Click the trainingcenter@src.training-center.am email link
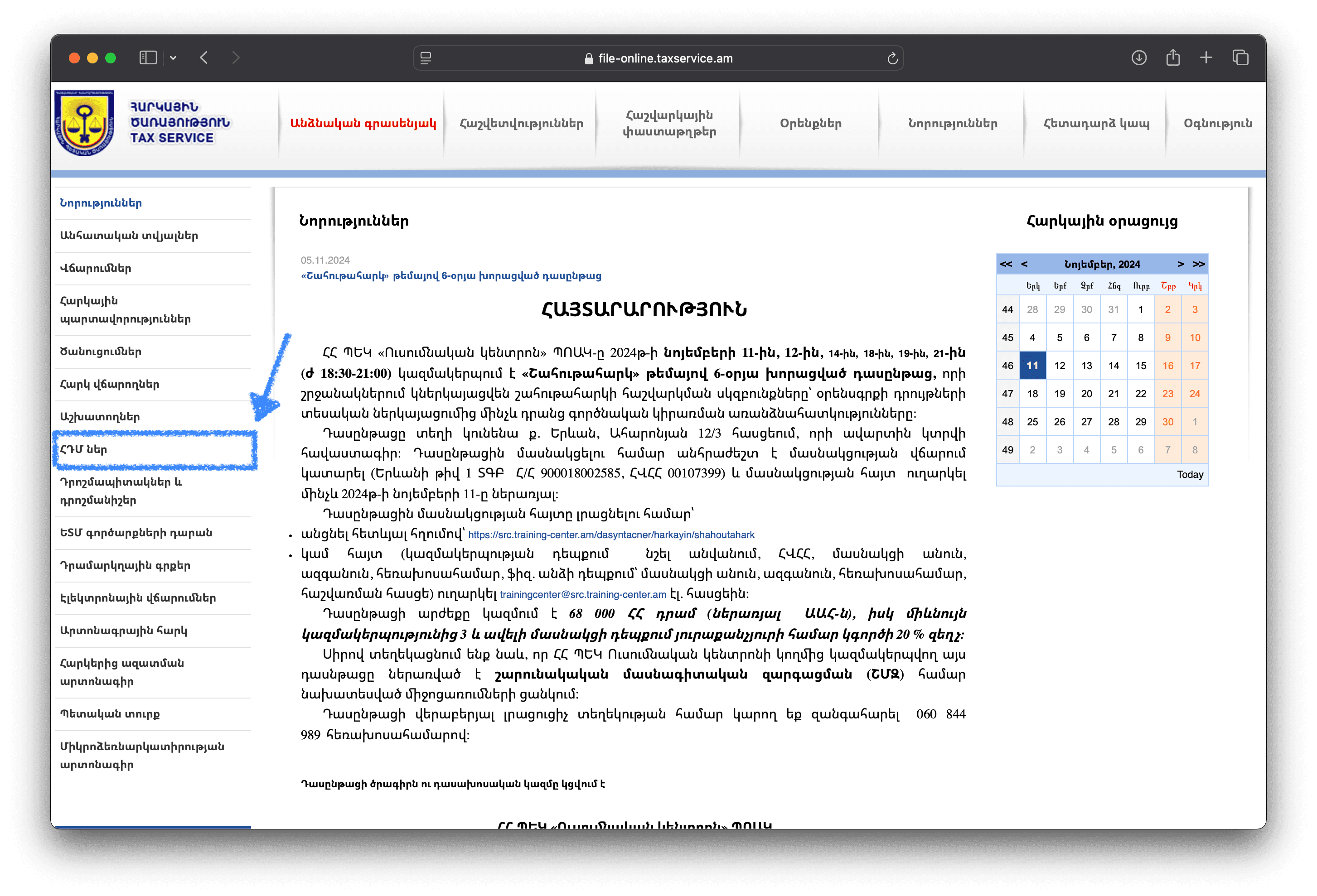This screenshot has width=1317, height=896. pos(583,595)
